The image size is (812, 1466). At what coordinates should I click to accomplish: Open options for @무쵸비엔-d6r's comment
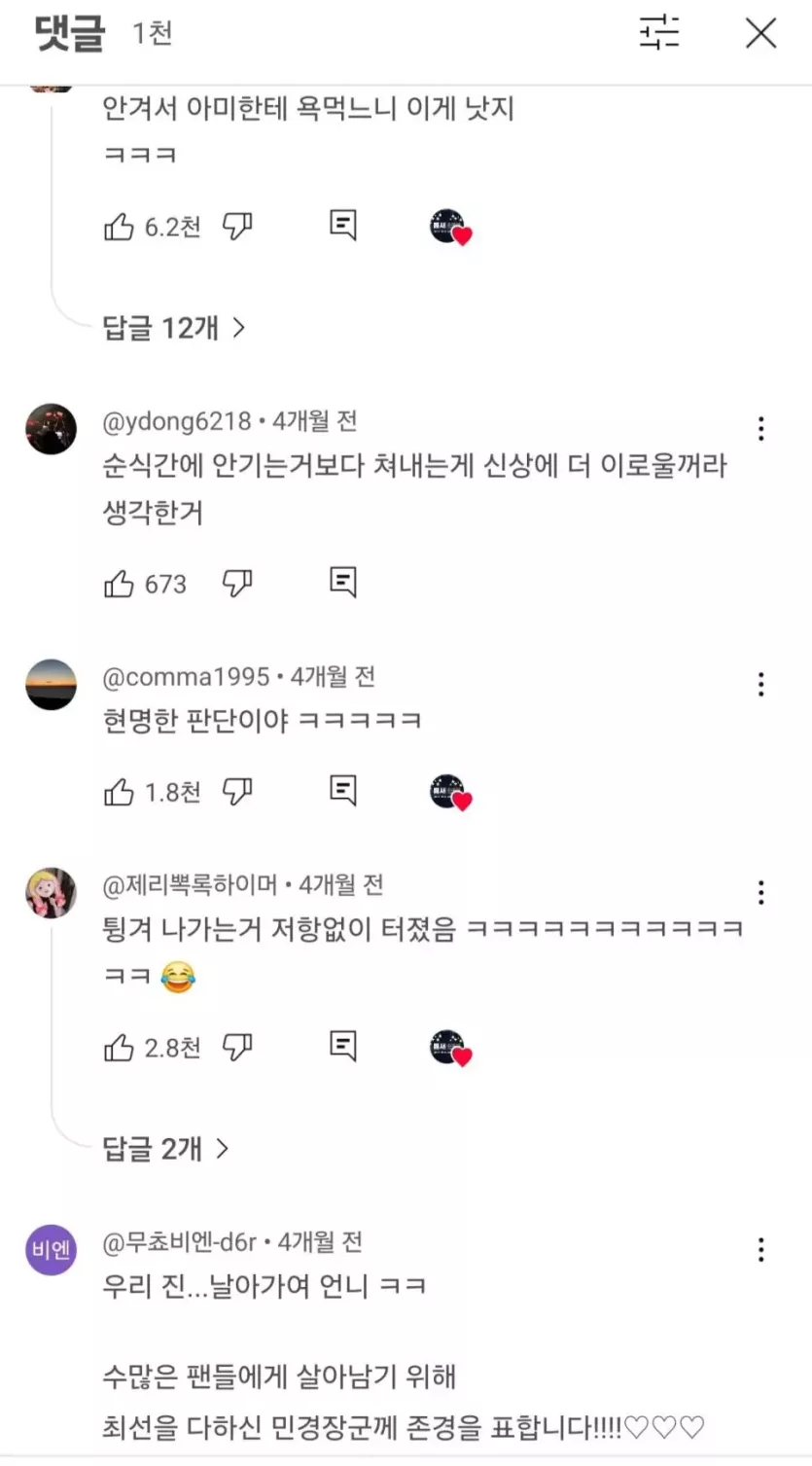(x=760, y=1250)
